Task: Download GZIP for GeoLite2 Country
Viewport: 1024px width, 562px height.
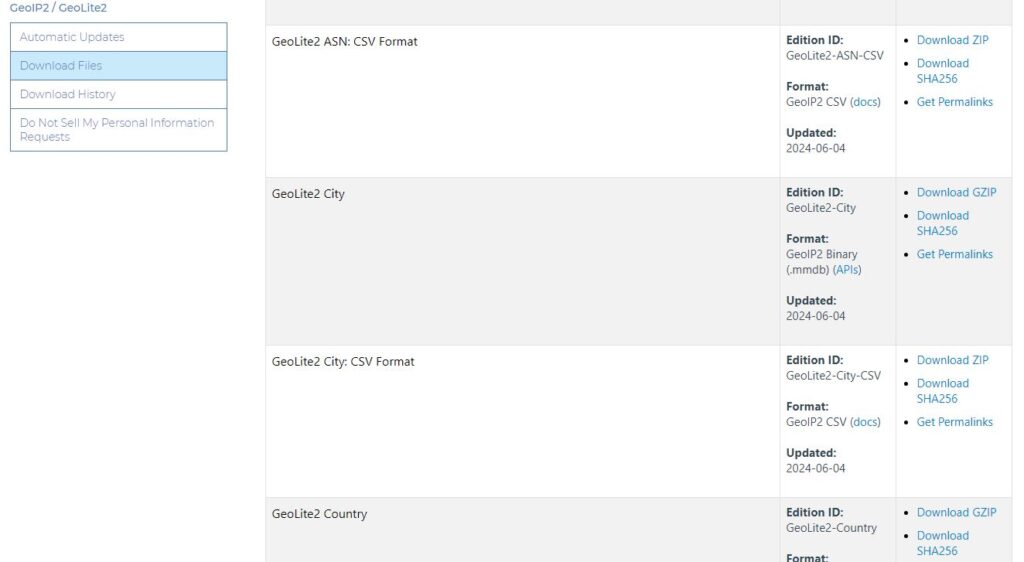Action: coord(956,513)
